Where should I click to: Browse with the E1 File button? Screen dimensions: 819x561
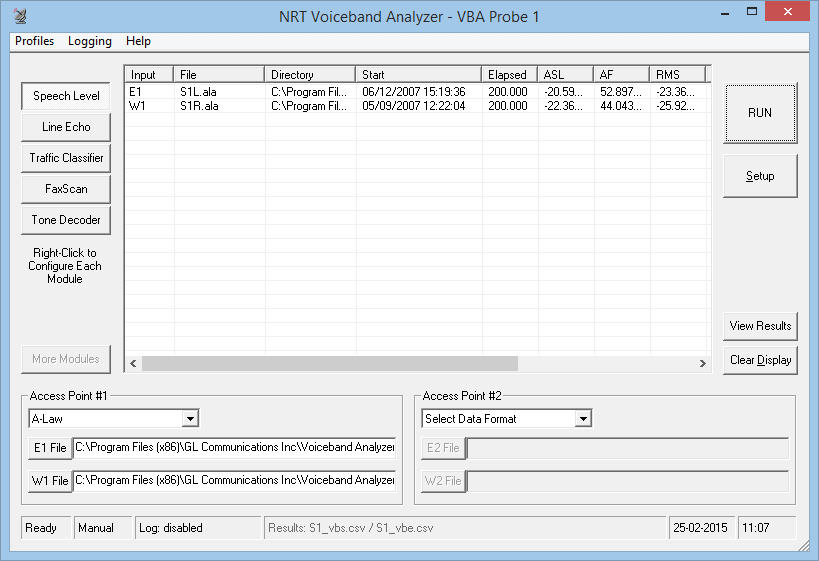(50, 448)
